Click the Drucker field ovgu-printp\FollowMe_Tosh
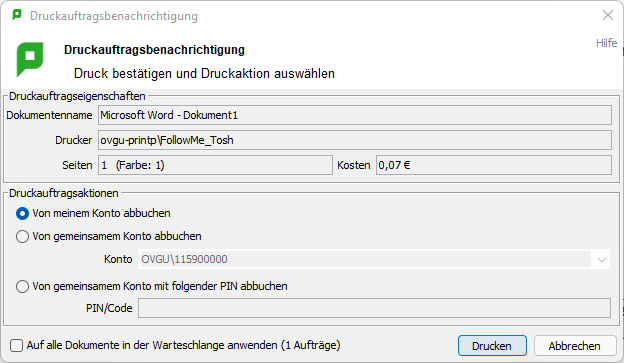The height and width of the screenshot is (363, 624). click(x=355, y=140)
